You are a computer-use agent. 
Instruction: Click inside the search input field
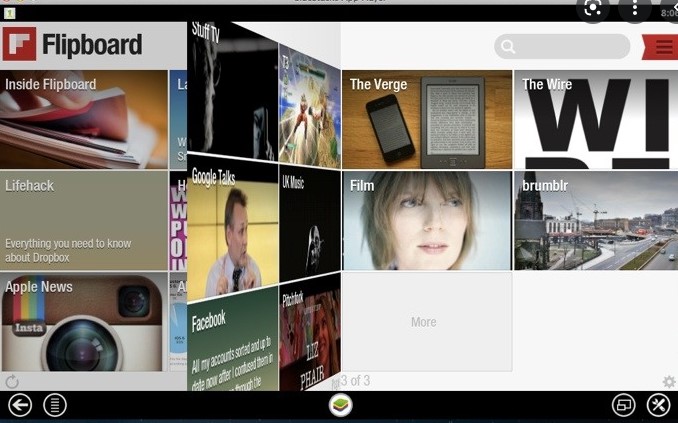562,46
